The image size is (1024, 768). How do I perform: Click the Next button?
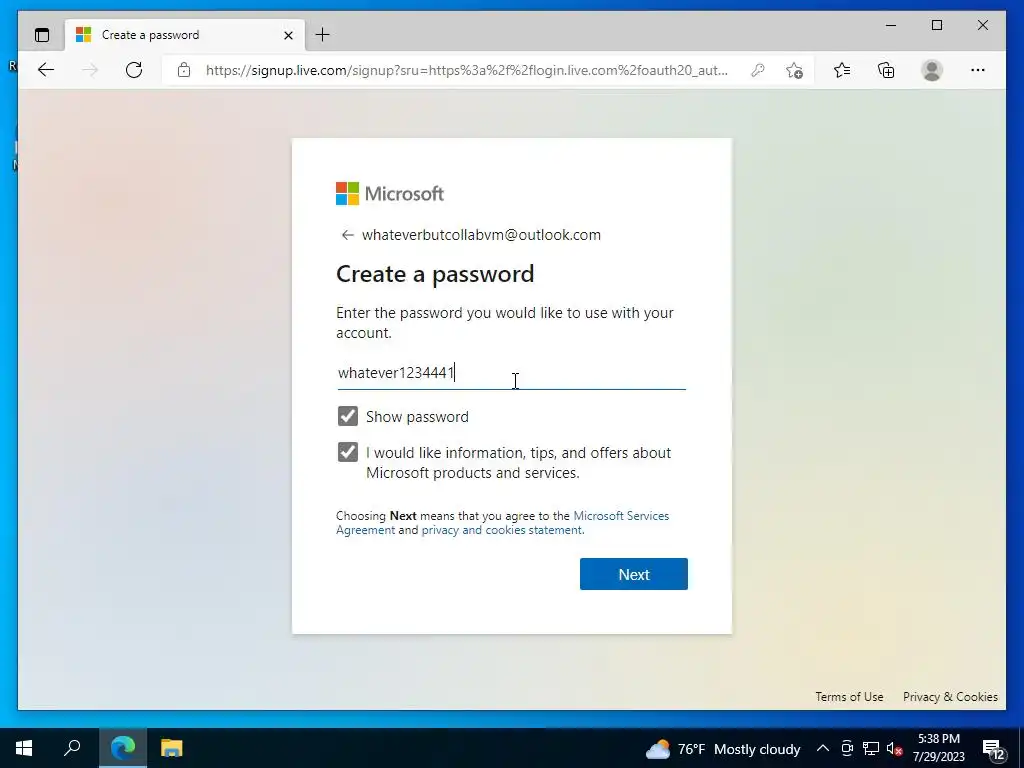tap(633, 574)
